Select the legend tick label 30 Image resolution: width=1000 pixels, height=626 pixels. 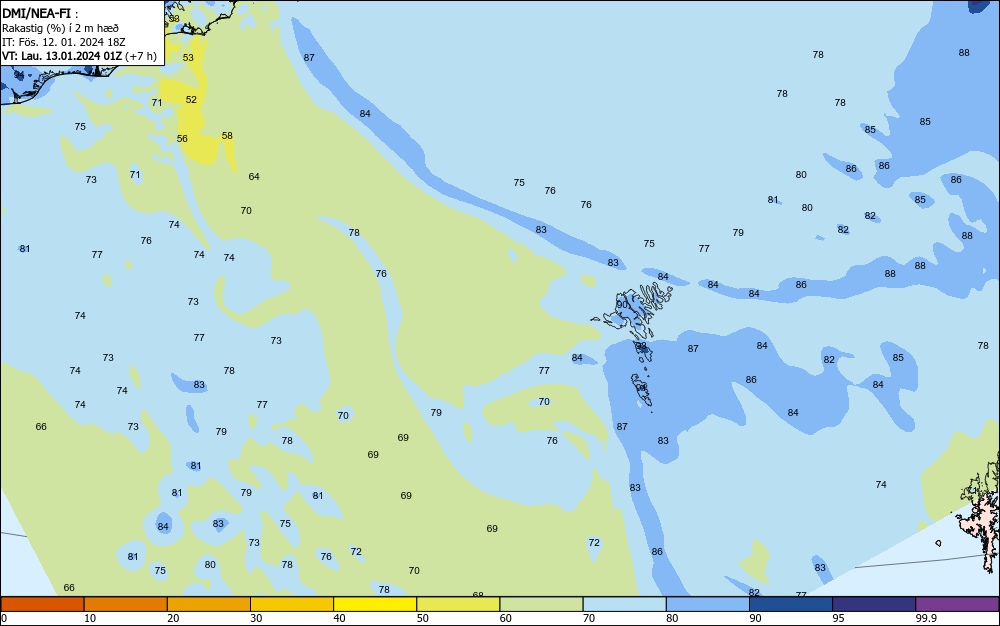(x=256, y=618)
